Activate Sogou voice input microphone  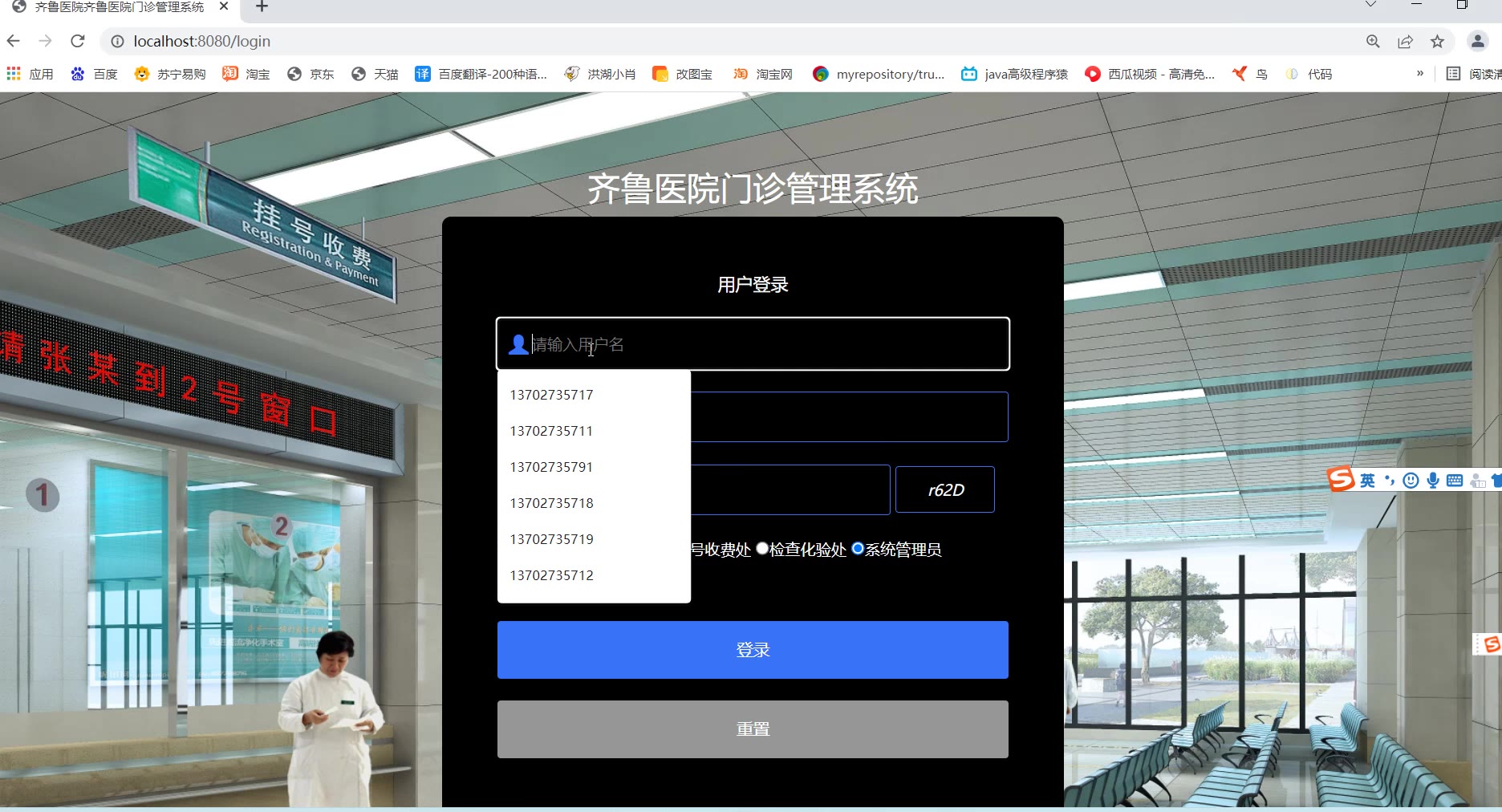pyautogui.click(x=1433, y=480)
